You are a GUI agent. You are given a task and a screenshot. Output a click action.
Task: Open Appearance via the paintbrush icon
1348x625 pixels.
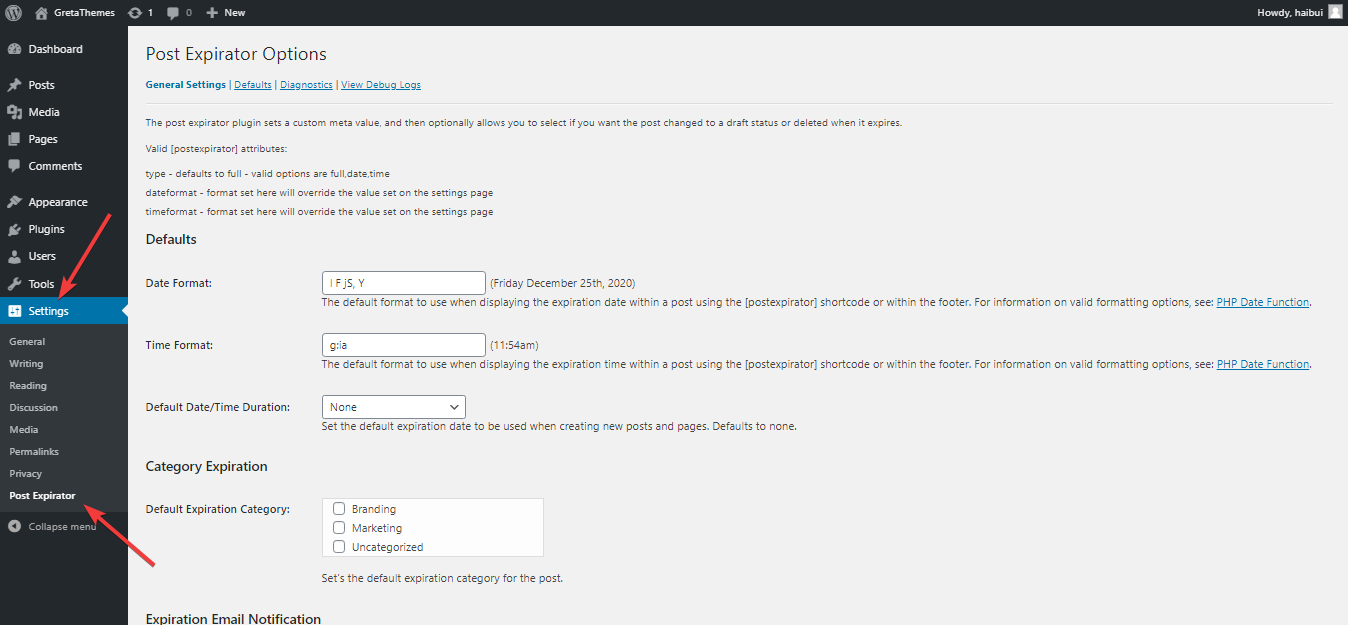(15, 201)
